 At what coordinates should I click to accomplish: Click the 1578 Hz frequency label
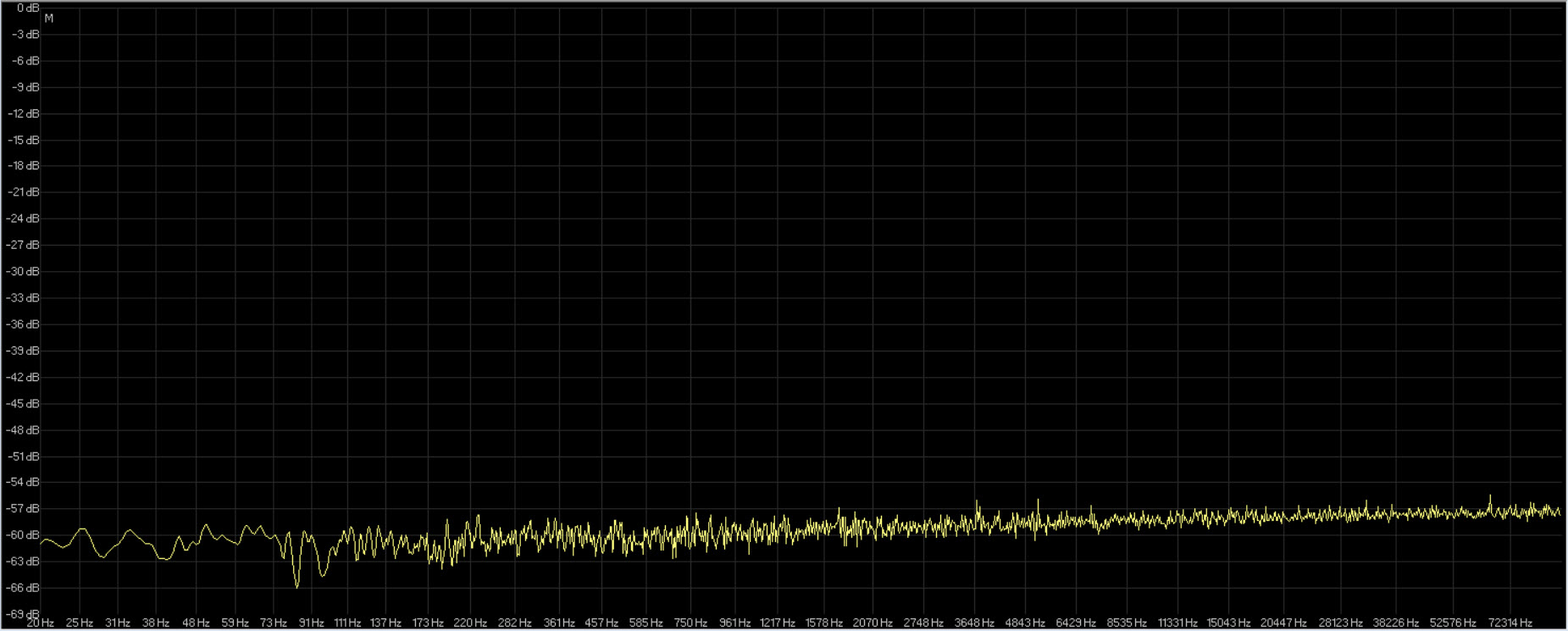[x=823, y=623]
